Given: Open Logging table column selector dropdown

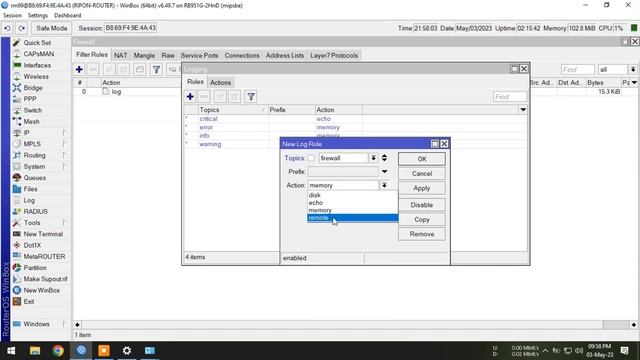Looking at the screenshot, I should tap(523, 110).
